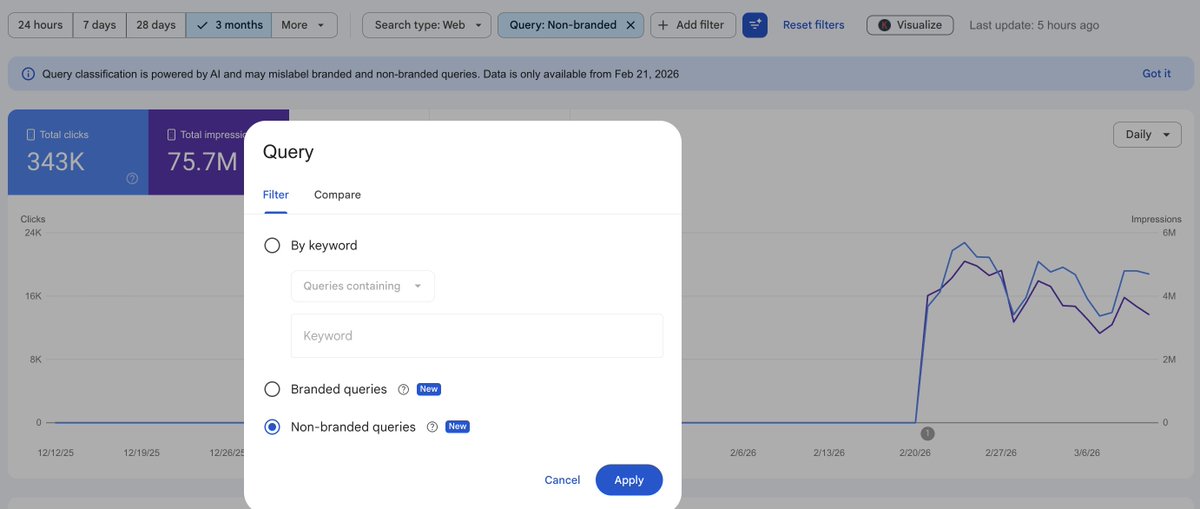The width and height of the screenshot is (1200, 509).
Task: Click the info icon in the banner
Action: [x=27, y=74]
